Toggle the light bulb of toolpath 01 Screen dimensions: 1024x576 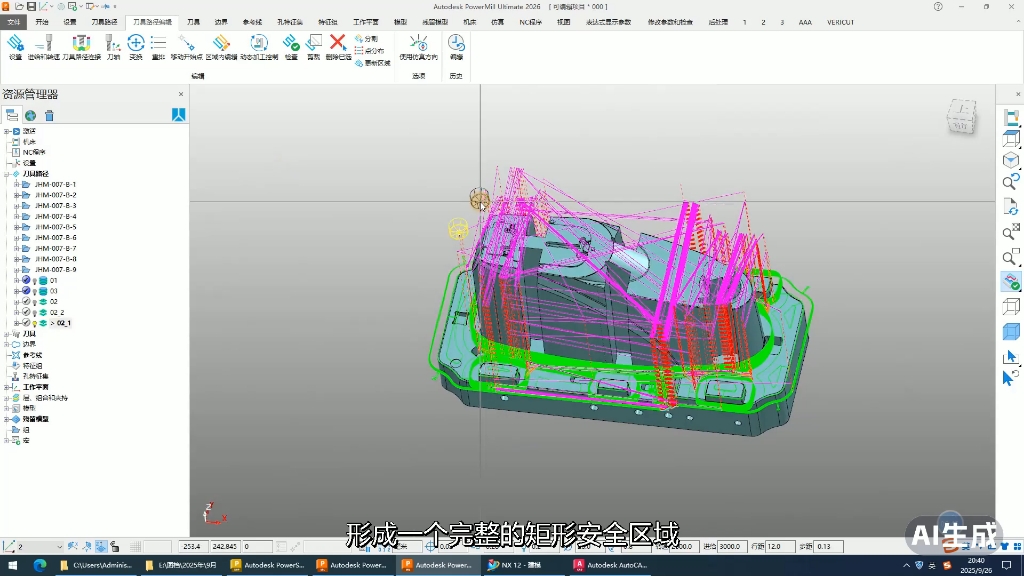tap(35, 281)
